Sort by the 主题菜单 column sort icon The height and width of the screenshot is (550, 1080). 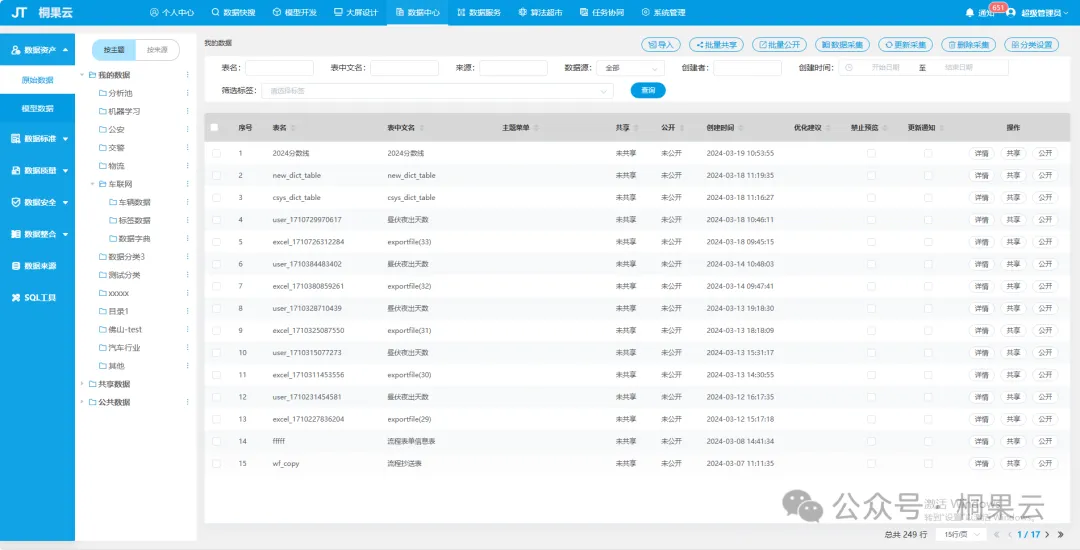pyautogui.click(x=536, y=128)
